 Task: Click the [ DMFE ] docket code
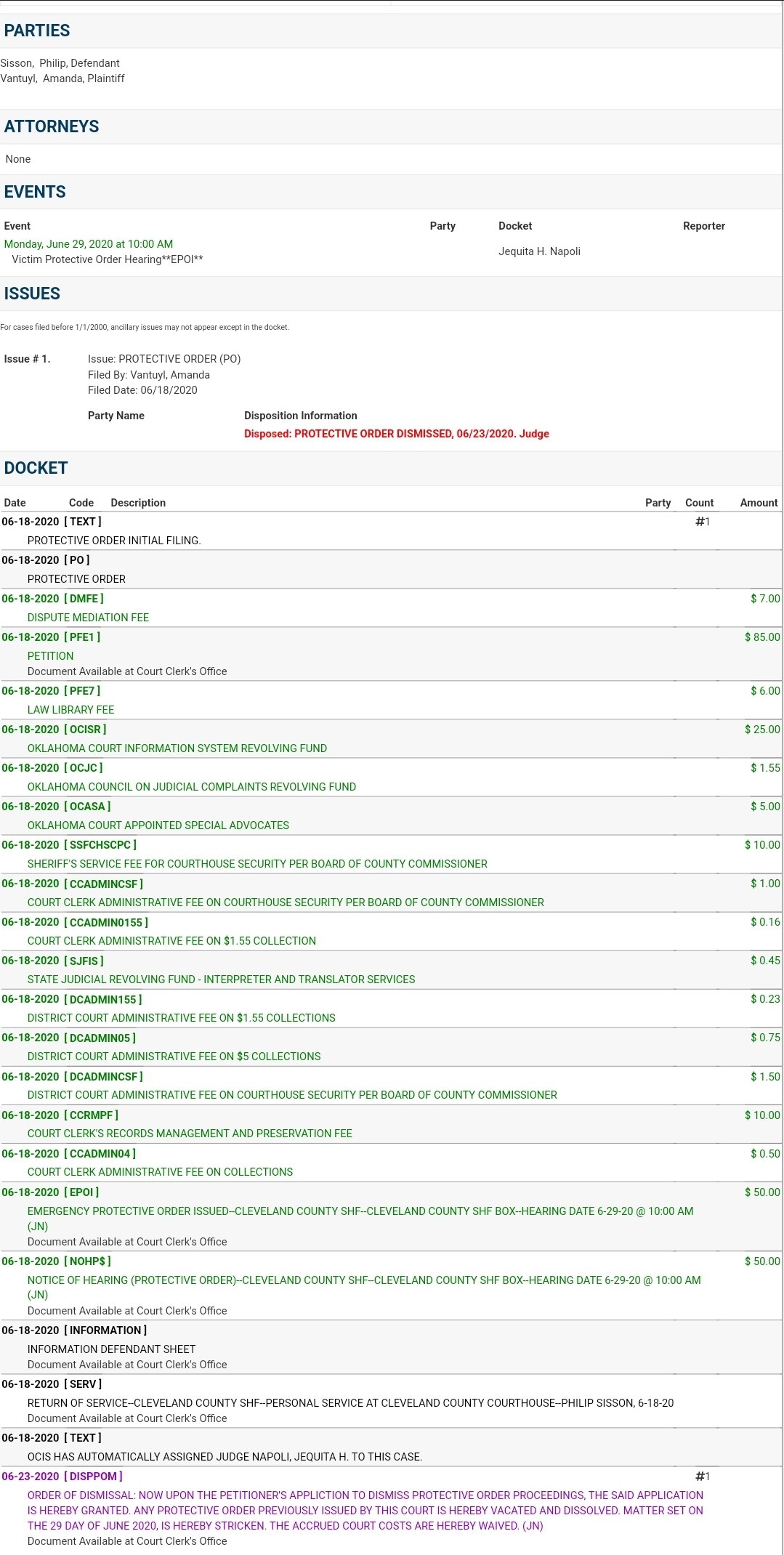pos(84,599)
